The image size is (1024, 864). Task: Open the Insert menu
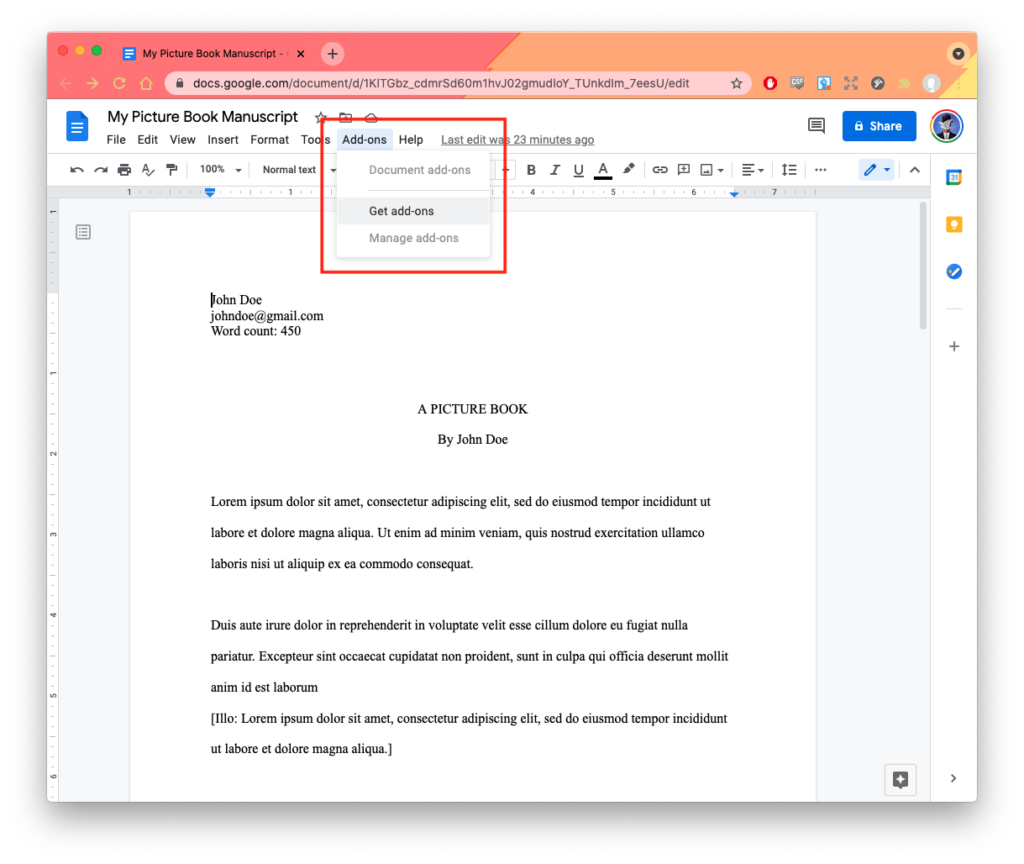(x=224, y=140)
